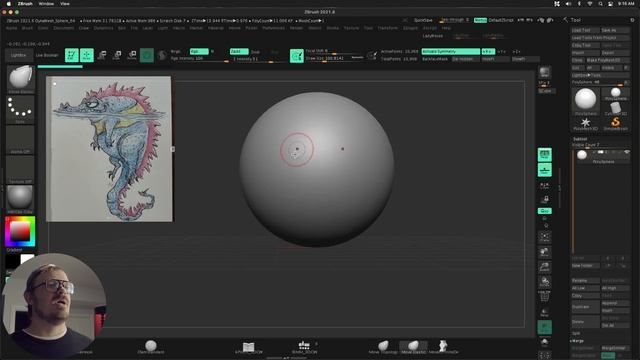Open the current brush picker thumbnail
The width and height of the screenshot is (640, 360).
click(x=20, y=79)
